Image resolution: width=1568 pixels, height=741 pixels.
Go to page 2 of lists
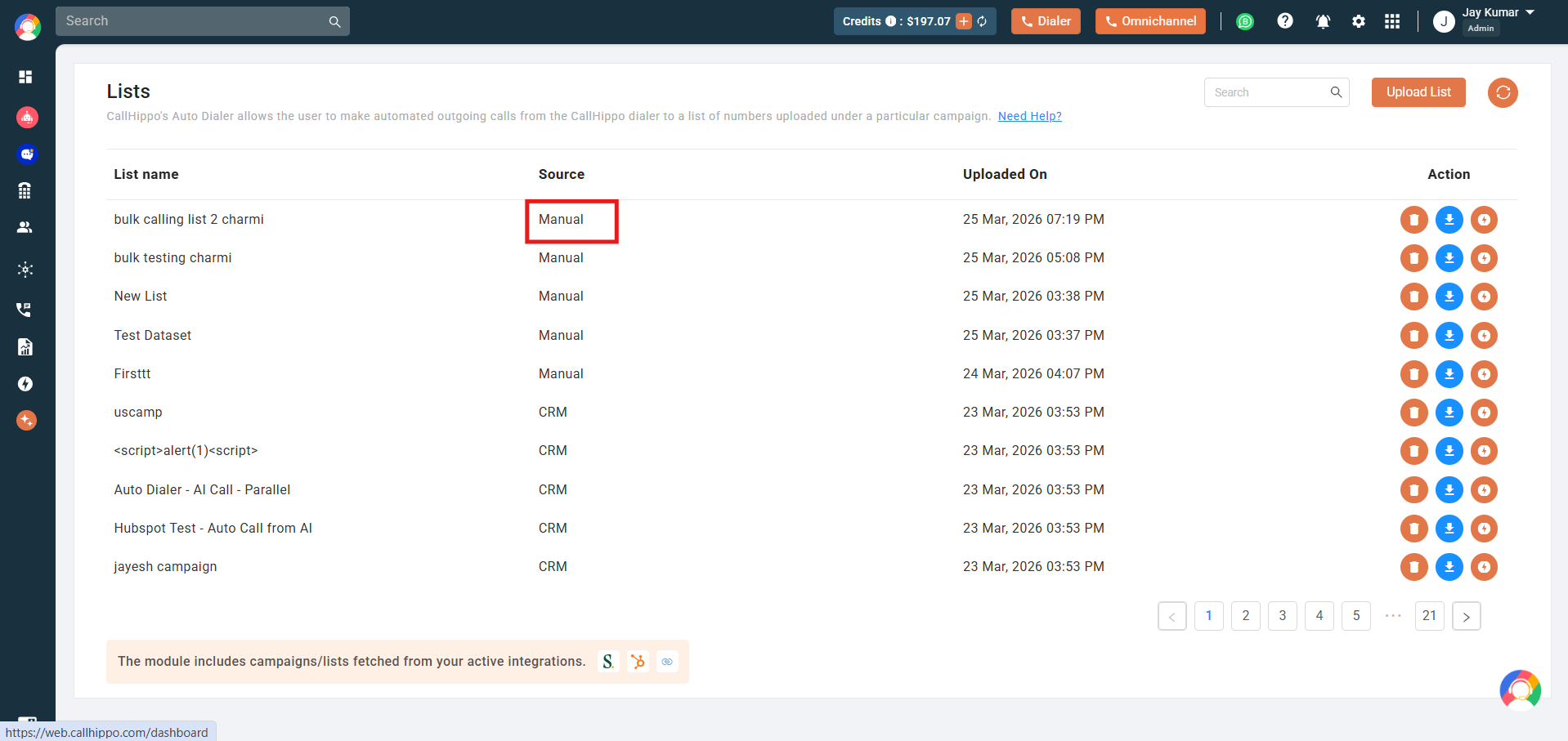tap(1246, 616)
